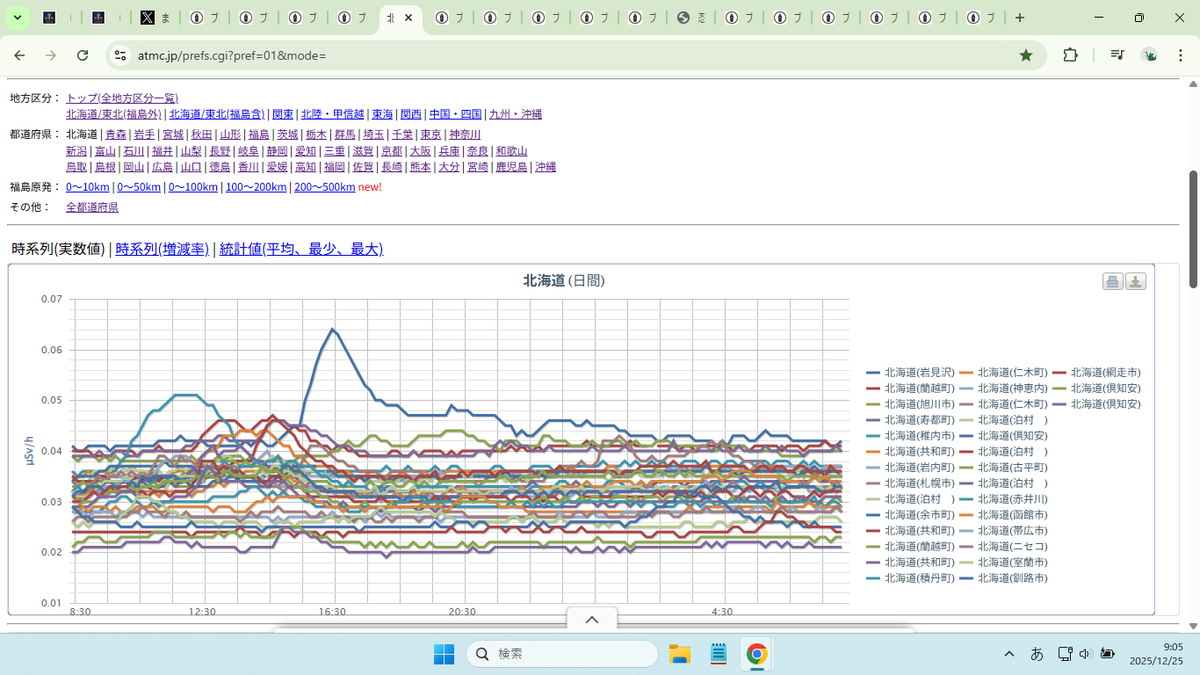1200x675 pixels.
Task: Open the 北海道/東北(福島外) region link
Action: coord(114,114)
